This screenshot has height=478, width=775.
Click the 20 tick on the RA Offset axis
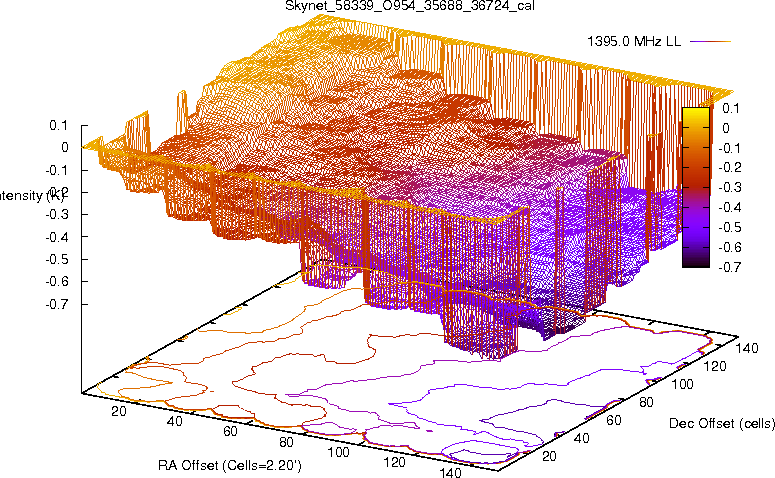tap(119, 411)
